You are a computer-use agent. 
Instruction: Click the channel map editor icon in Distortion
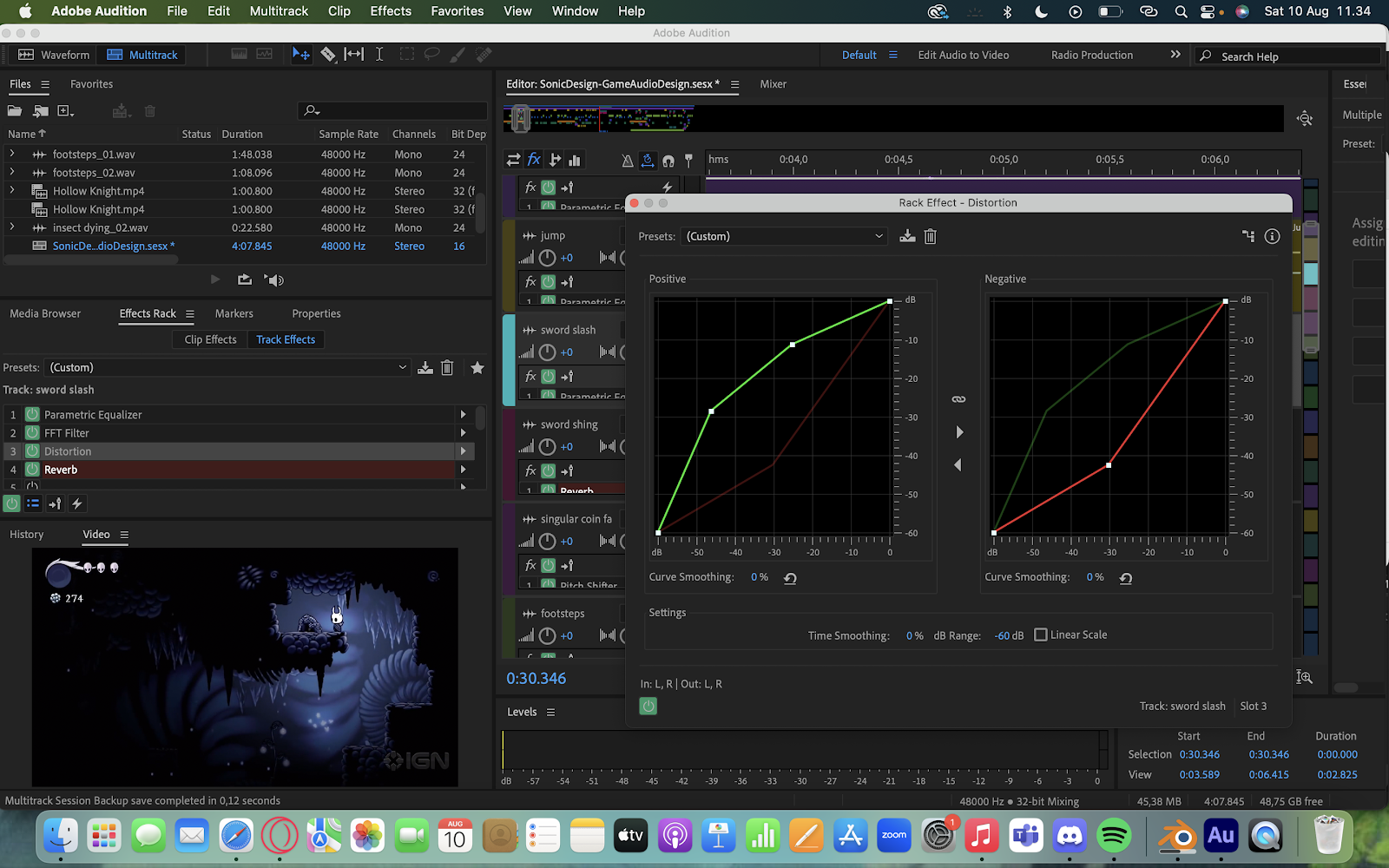[x=1248, y=236]
